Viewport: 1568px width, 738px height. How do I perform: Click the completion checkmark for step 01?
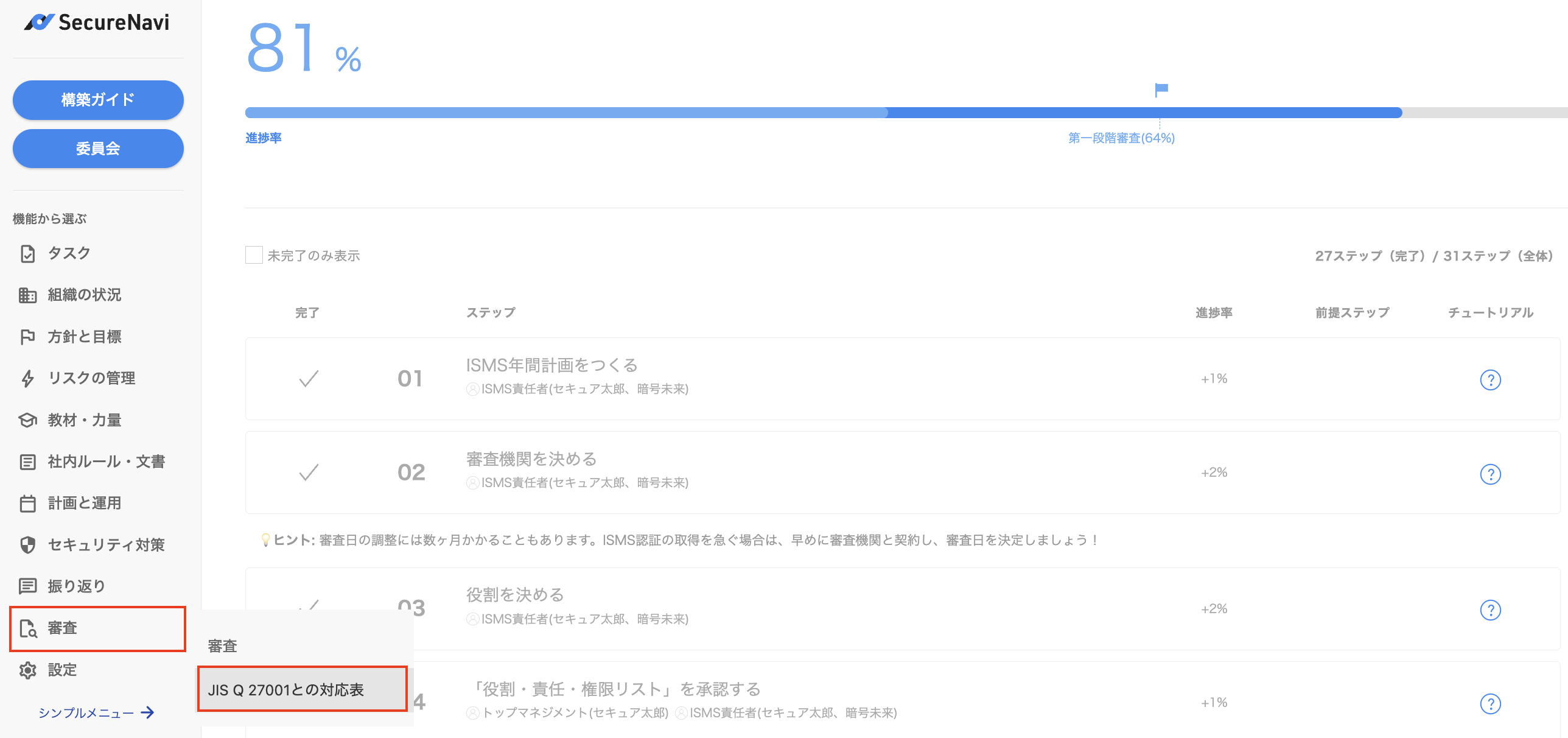click(x=308, y=378)
